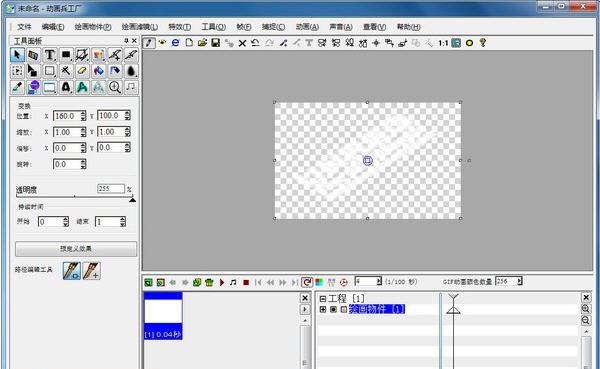
Task: Toggle visibility of drawing object [1] layer
Action: pyautogui.click(x=333, y=309)
